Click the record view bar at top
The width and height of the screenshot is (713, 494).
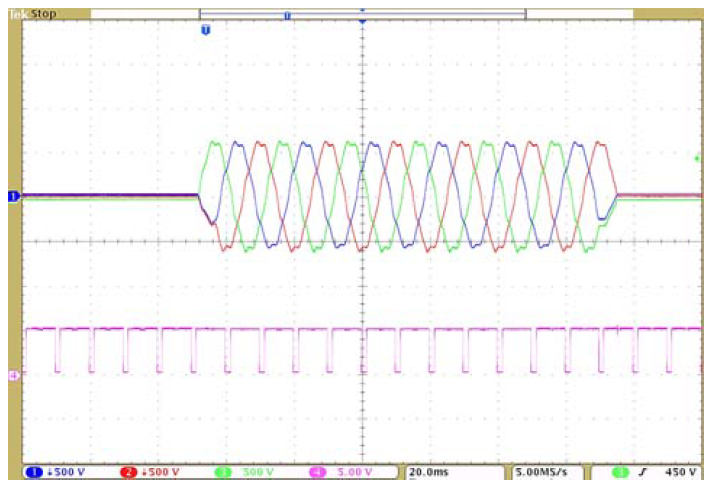pos(362,14)
